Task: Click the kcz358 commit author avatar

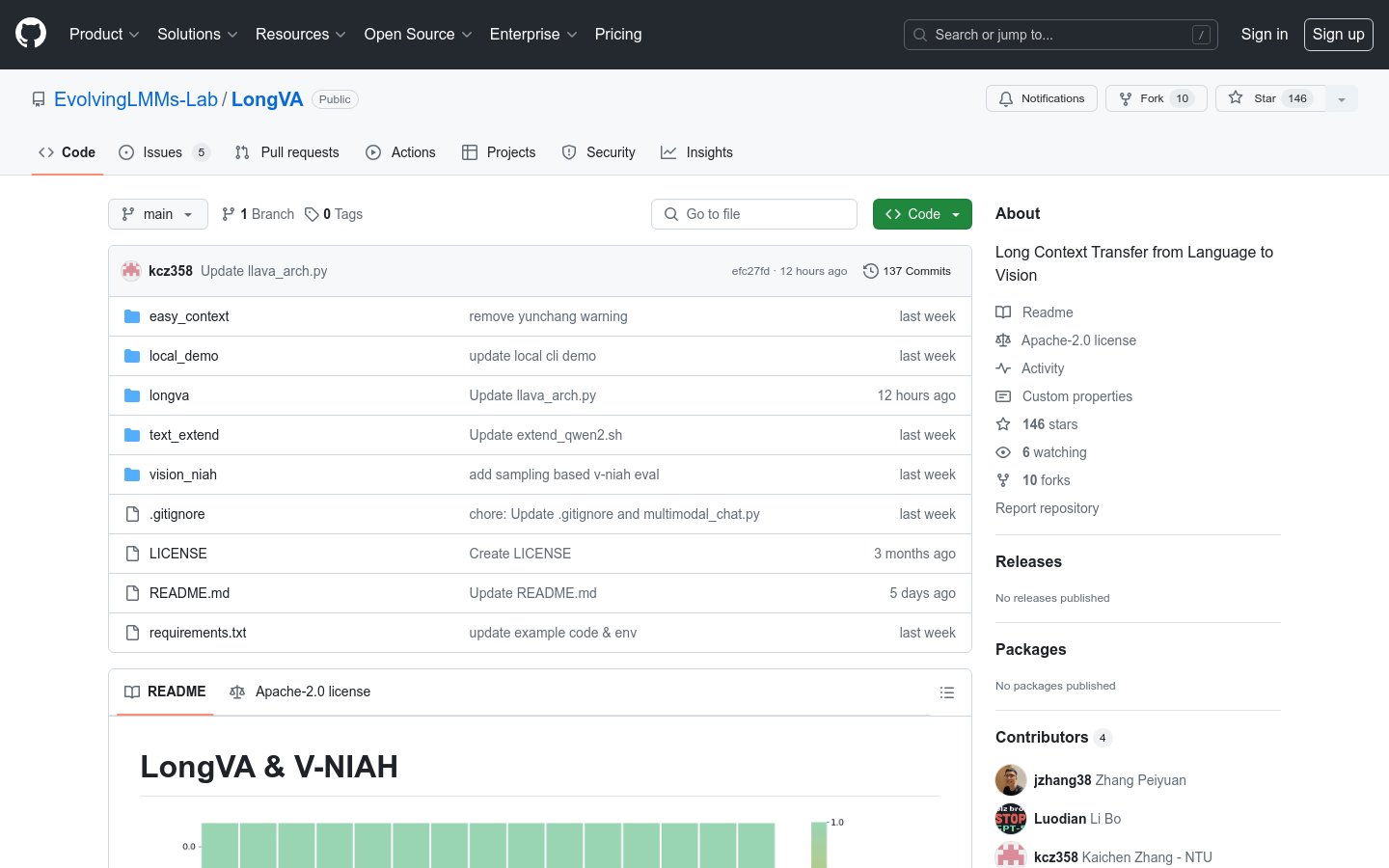Action: [x=131, y=271]
